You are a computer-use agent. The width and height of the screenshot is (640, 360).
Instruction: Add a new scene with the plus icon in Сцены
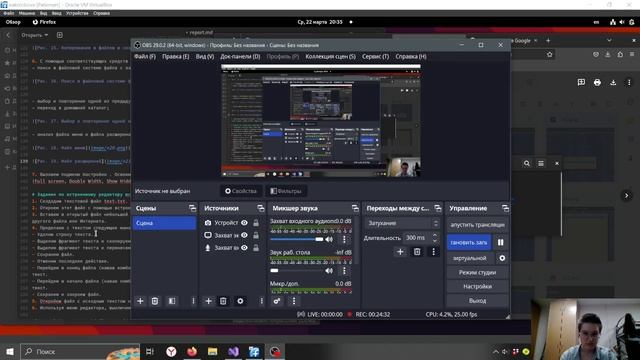(140, 301)
